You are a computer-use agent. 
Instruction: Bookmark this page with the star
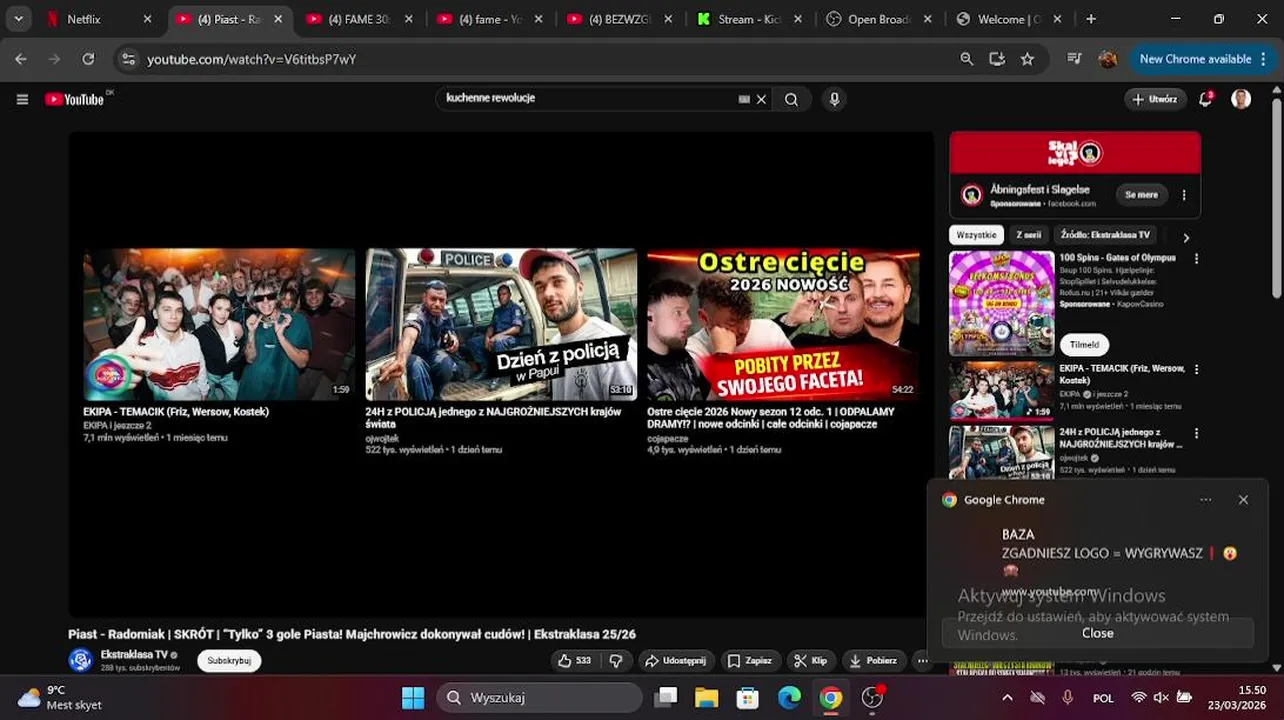1027,59
